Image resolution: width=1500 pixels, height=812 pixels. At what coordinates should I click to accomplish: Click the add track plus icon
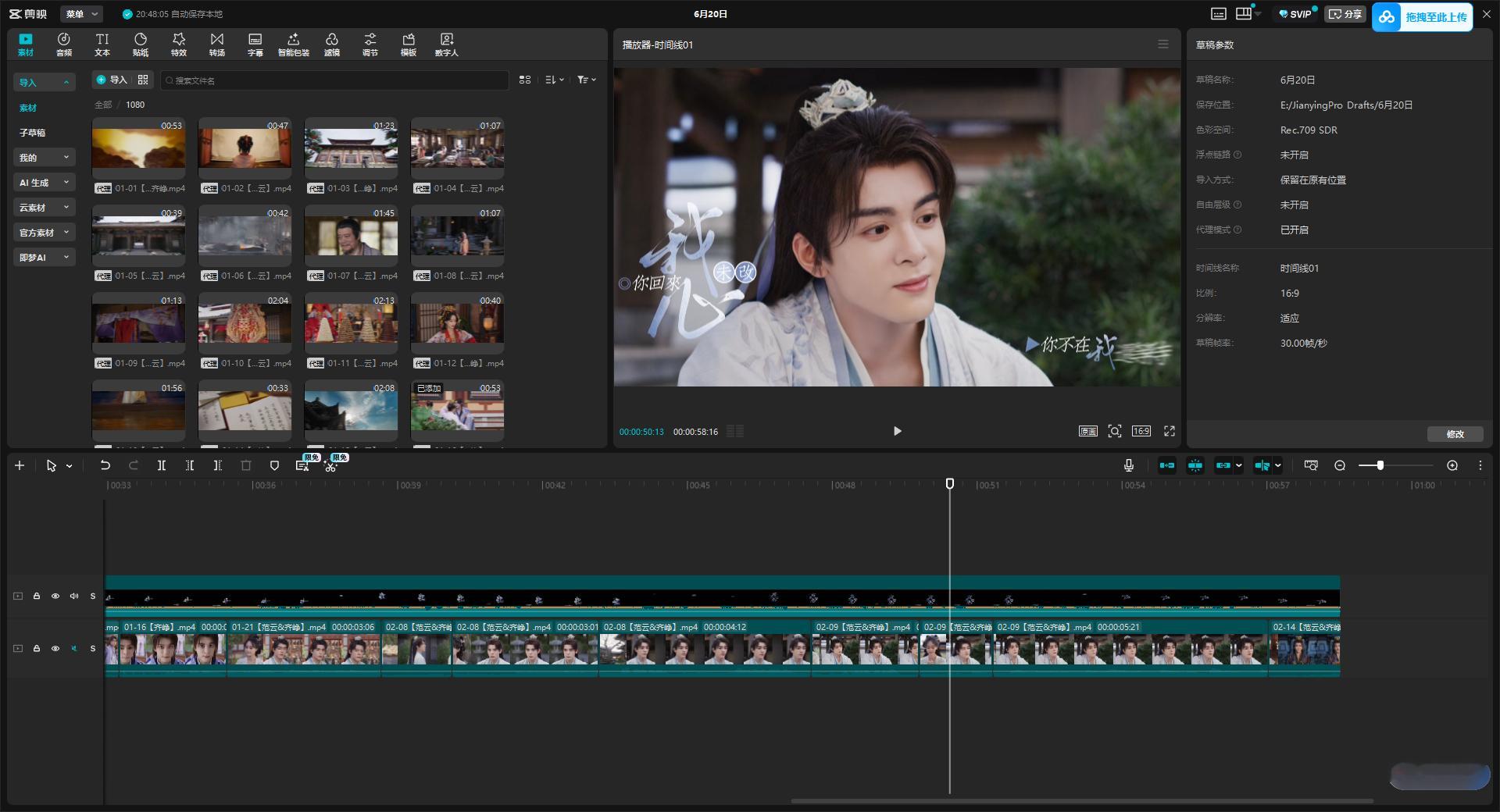pyautogui.click(x=20, y=465)
